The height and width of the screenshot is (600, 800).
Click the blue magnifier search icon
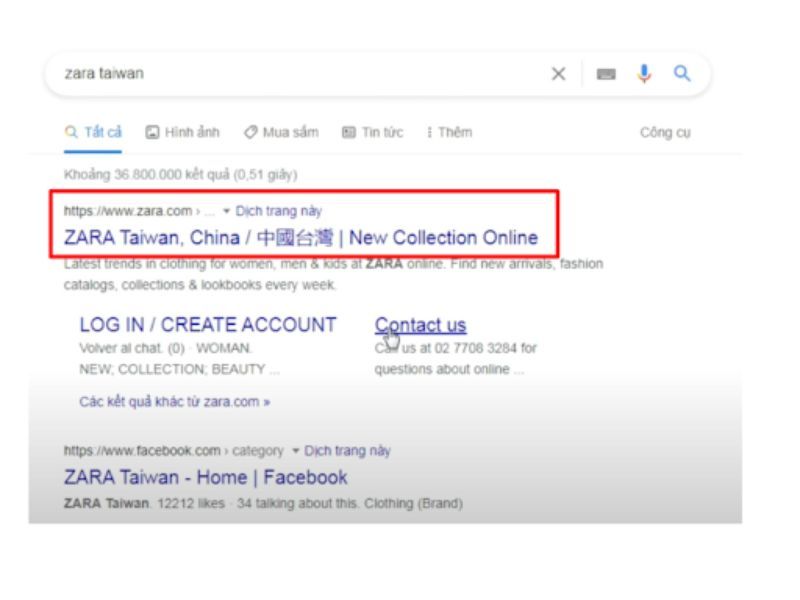pos(682,74)
